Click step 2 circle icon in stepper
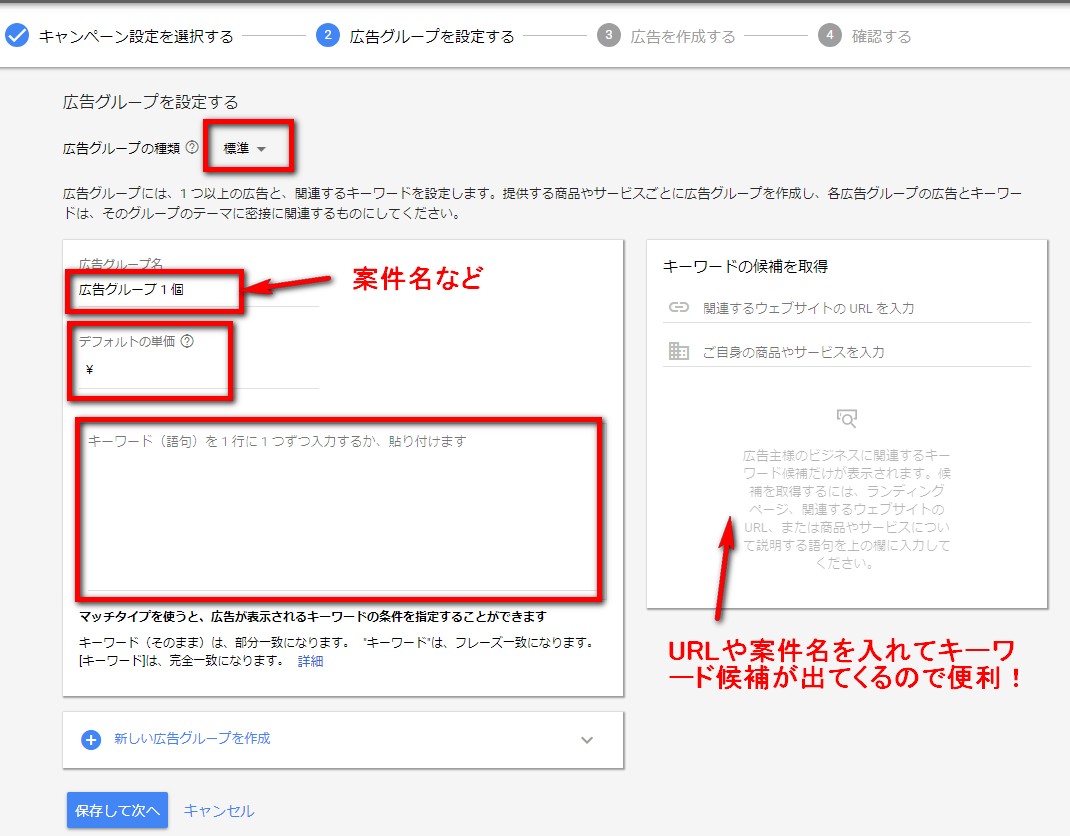The width and height of the screenshot is (1070, 836). 327,36
